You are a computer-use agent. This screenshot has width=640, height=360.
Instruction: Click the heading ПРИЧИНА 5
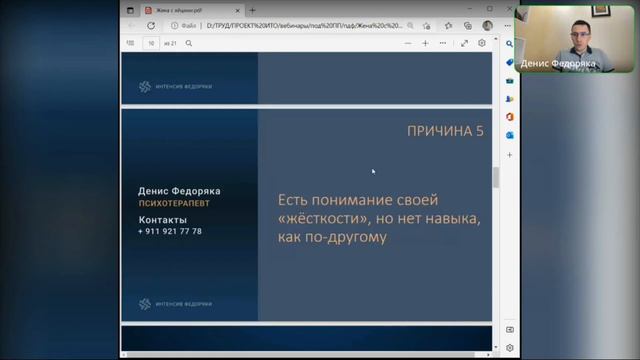pyautogui.click(x=445, y=131)
